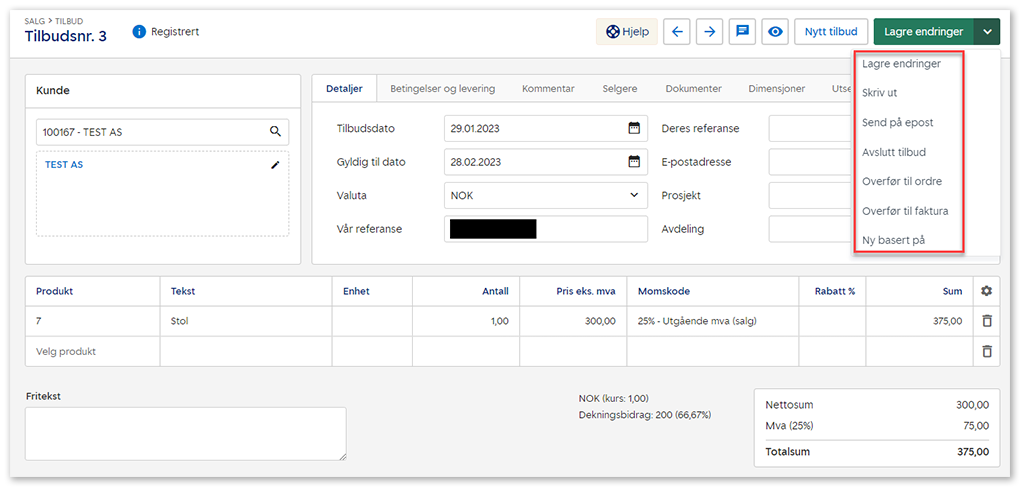The height and width of the screenshot is (487, 1020).
Task: Click the customer search magnifier icon
Action: pos(276,131)
